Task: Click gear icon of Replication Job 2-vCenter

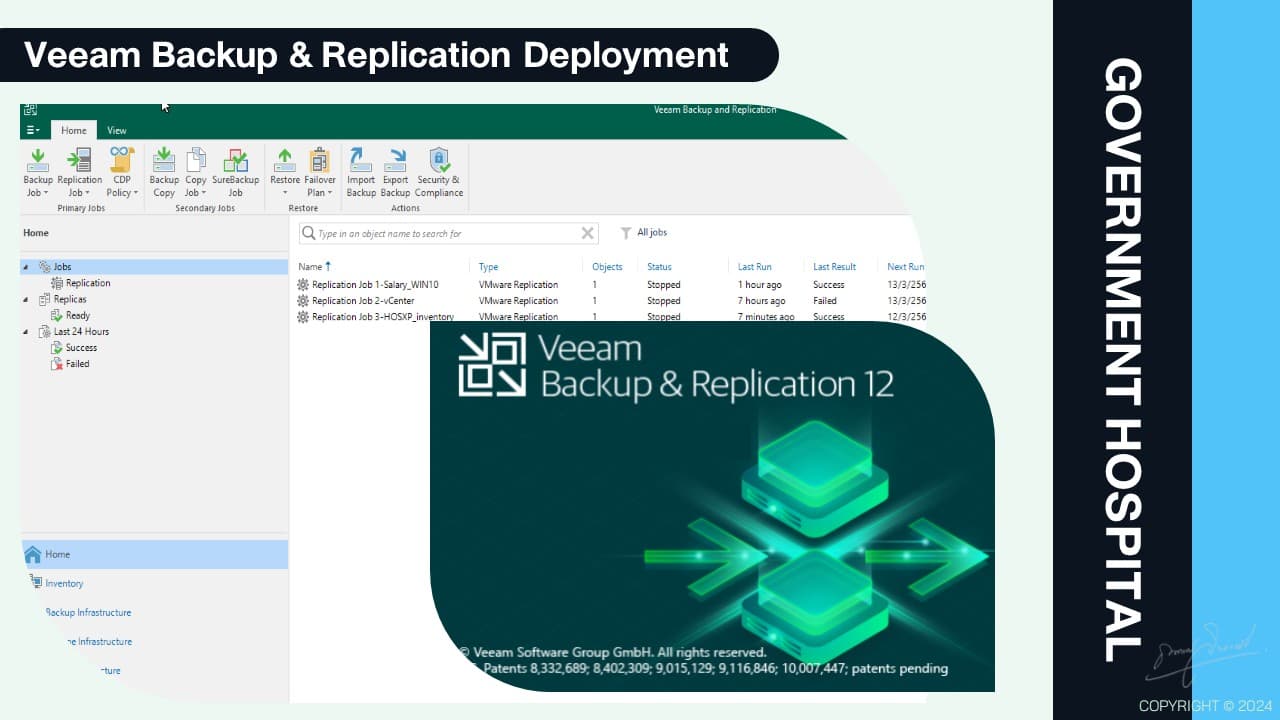Action: 303,301
